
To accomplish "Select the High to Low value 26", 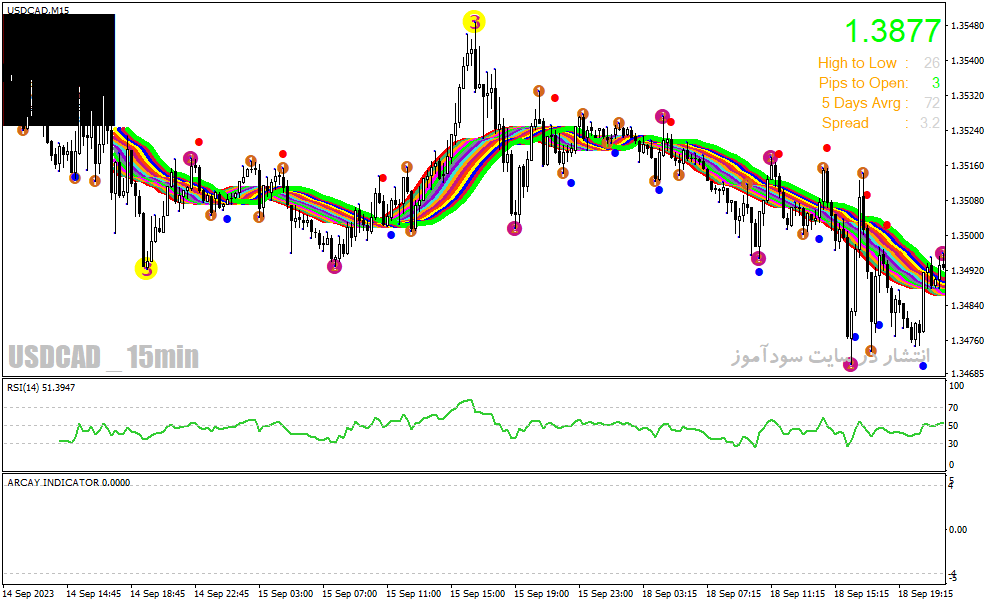I will click(x=932, y=63).
